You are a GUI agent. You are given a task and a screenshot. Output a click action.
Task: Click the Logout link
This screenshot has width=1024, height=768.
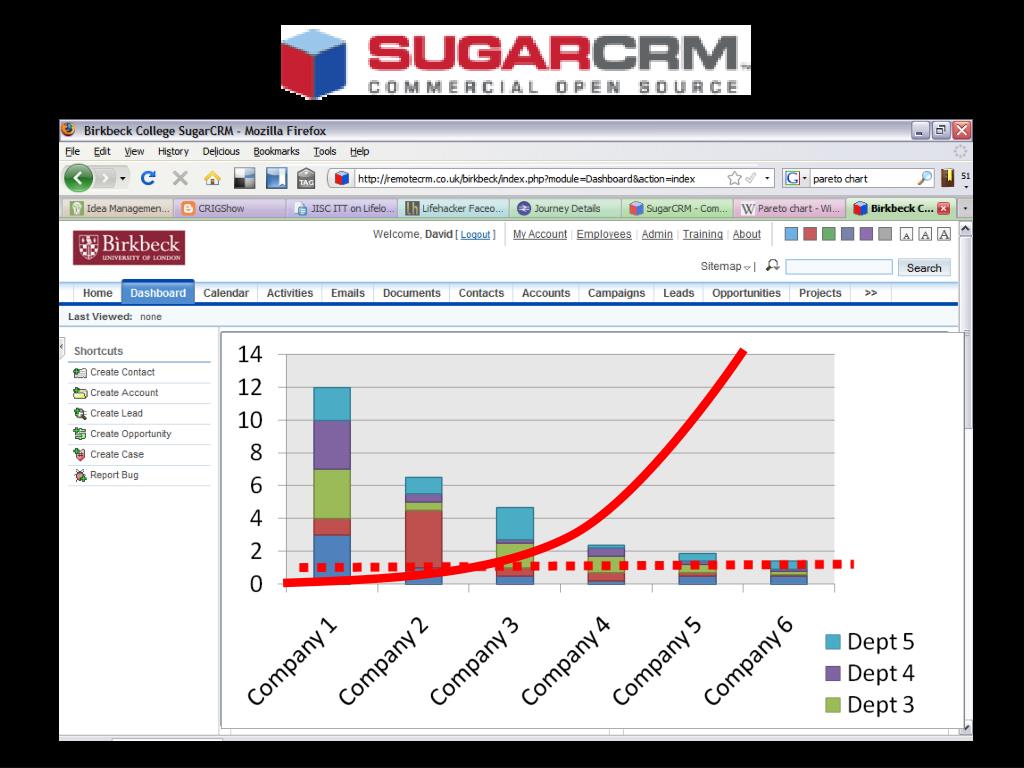[475, 234]
